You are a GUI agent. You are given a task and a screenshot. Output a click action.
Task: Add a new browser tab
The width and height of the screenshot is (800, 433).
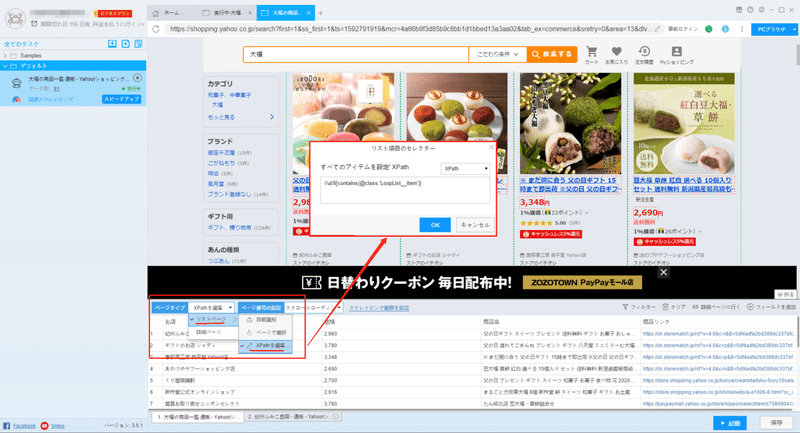point(320,13)
